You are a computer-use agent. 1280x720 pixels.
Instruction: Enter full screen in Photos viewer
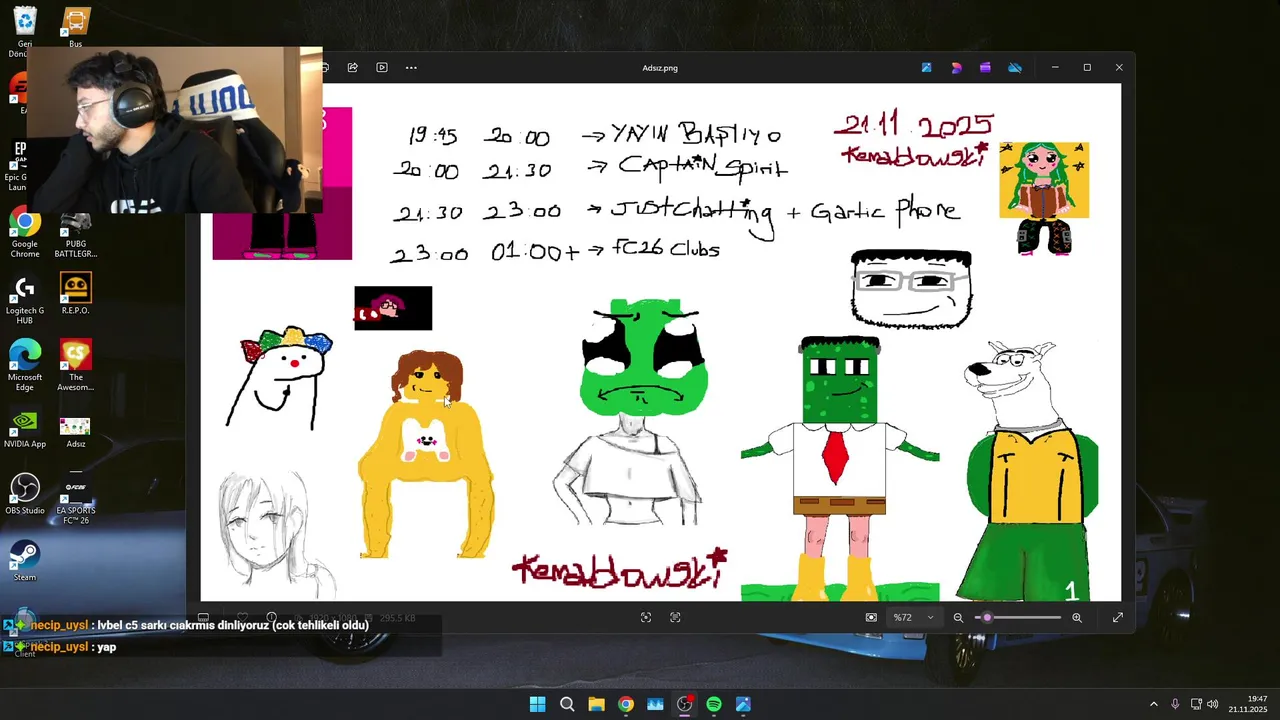(x=1118, y=618)
